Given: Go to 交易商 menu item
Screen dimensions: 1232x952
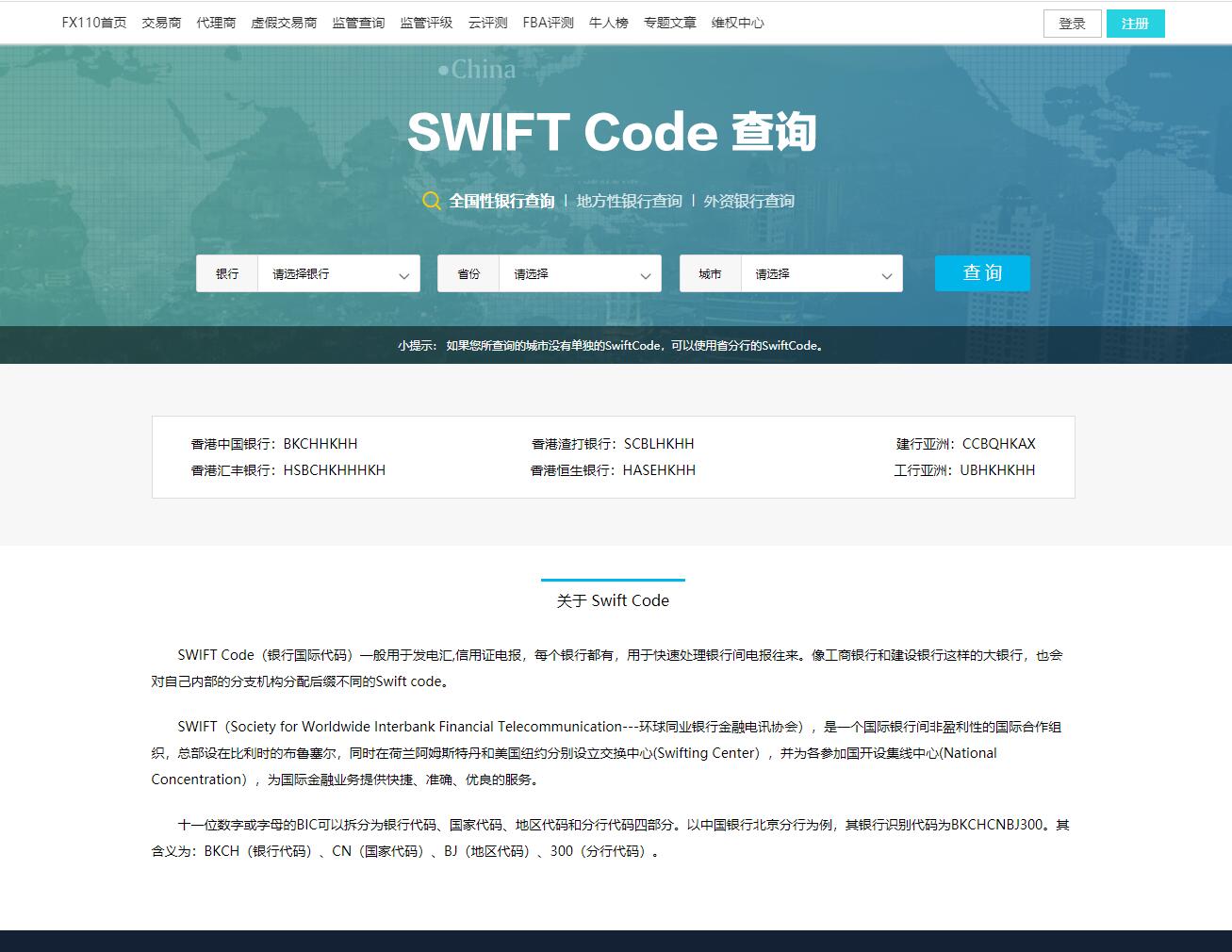Looking at the screenshot, I should pyautogui.click(x=161, y=23).
